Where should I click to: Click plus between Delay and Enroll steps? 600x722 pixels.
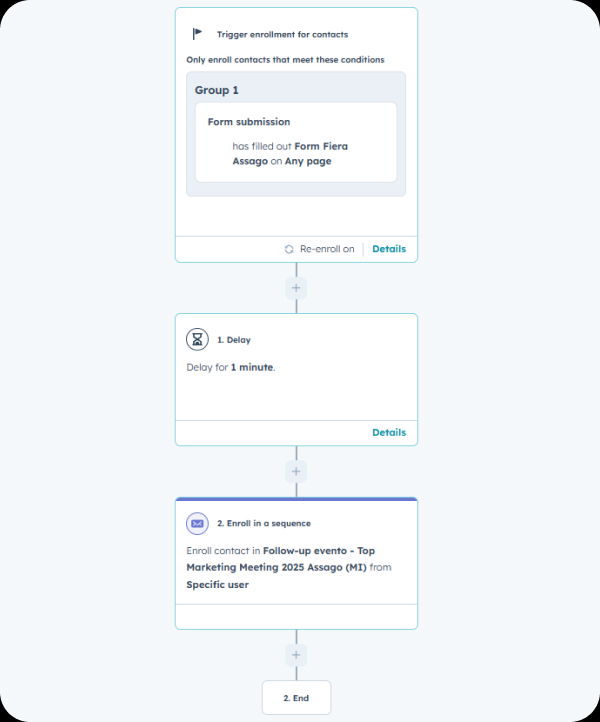pos(295,471)
